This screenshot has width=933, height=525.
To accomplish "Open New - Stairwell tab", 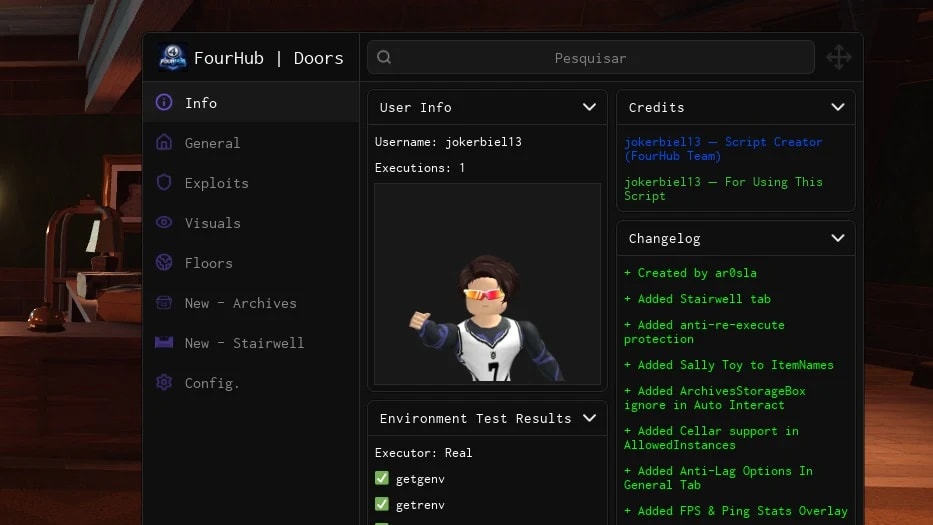I will pyautogui.click(x=251, y=342).
